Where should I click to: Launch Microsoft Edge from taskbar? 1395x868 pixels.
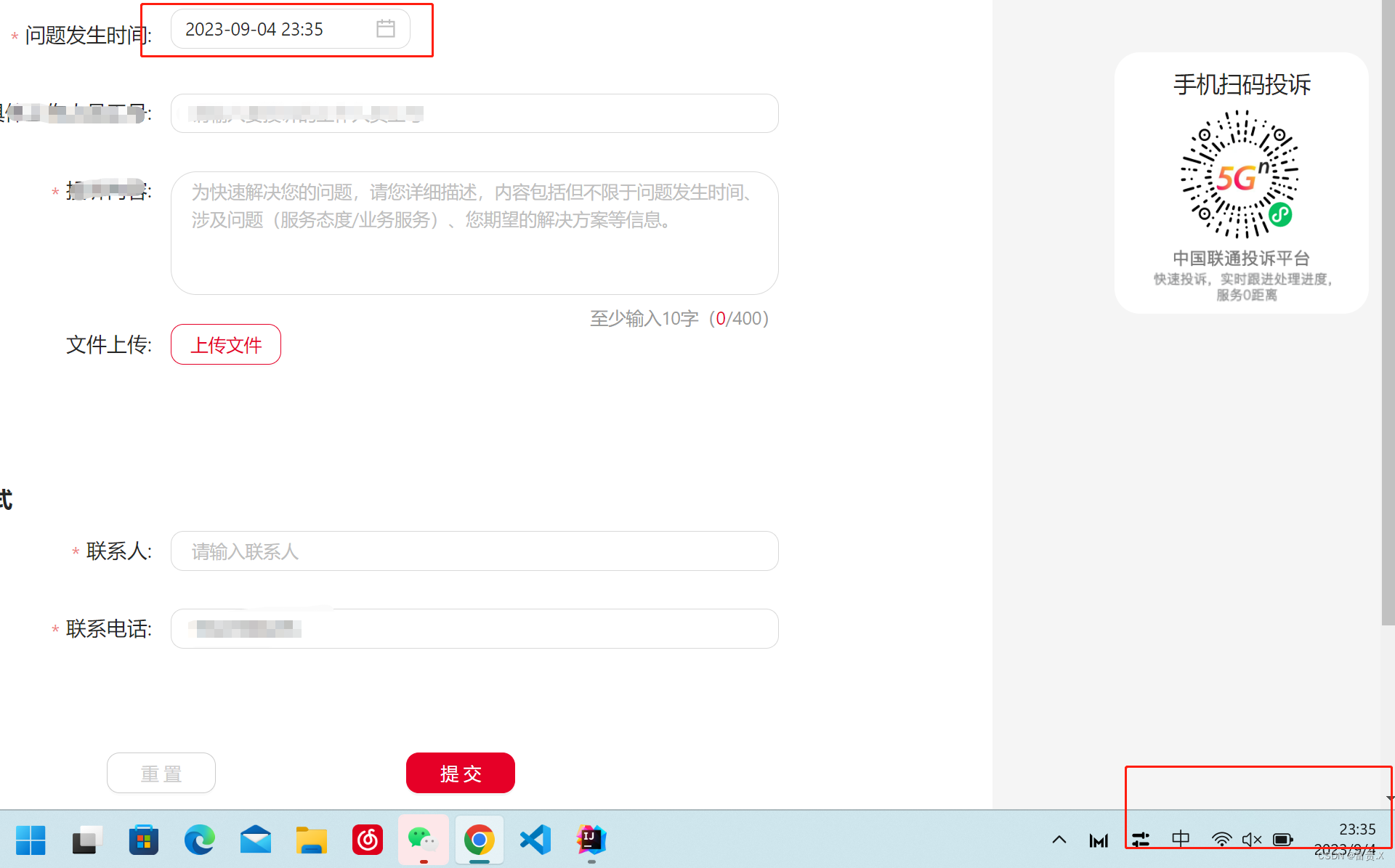[199, 840]
